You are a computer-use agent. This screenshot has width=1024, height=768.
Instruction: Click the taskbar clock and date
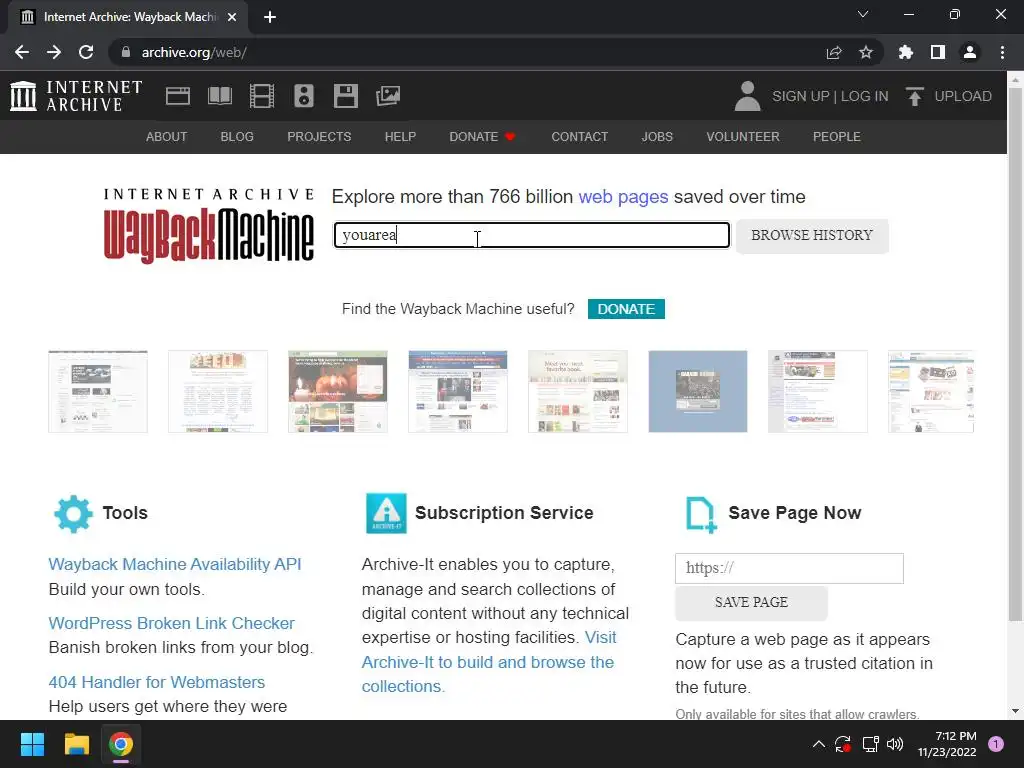(947, 744)
